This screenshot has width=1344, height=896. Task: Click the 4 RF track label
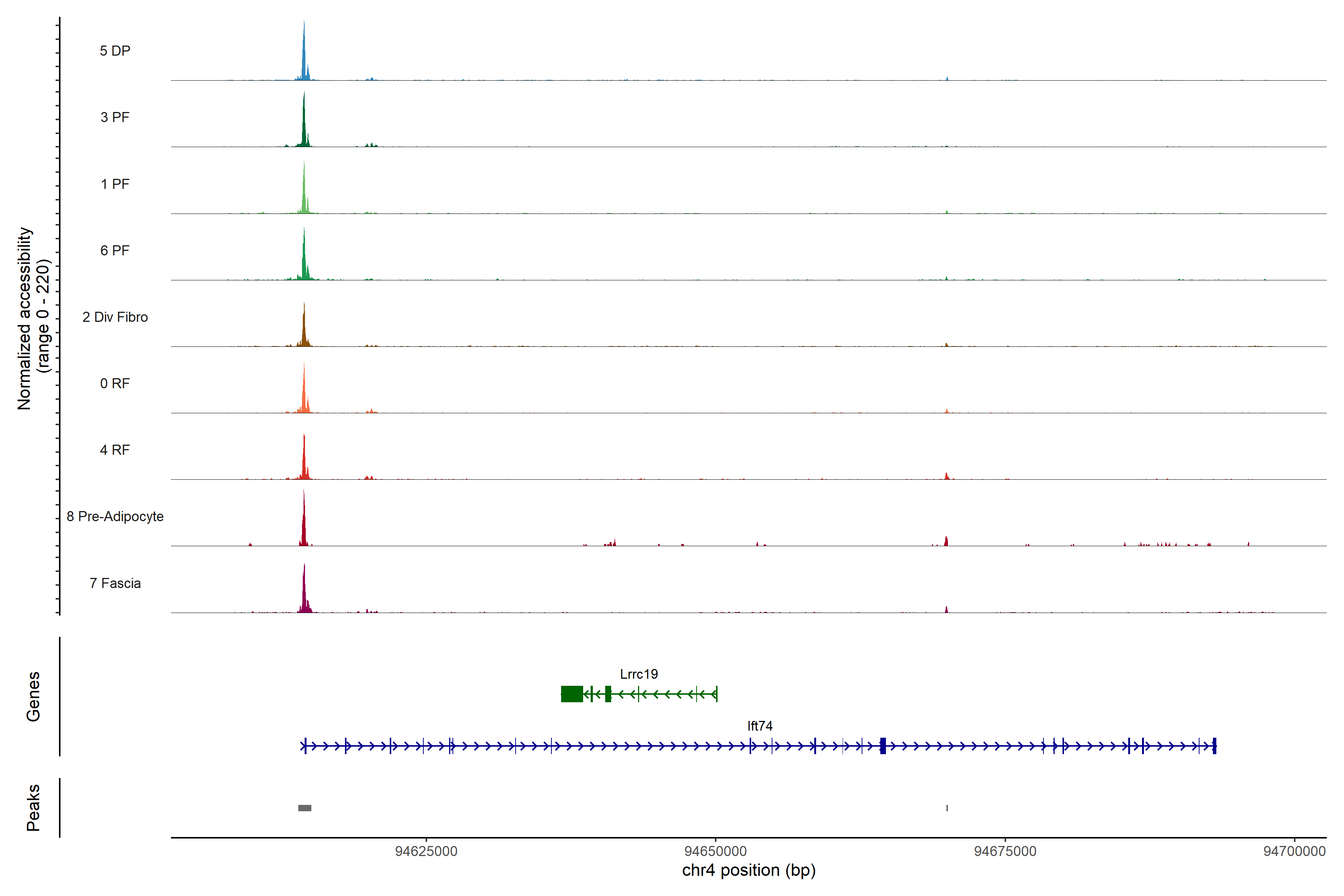coord(115,450)
